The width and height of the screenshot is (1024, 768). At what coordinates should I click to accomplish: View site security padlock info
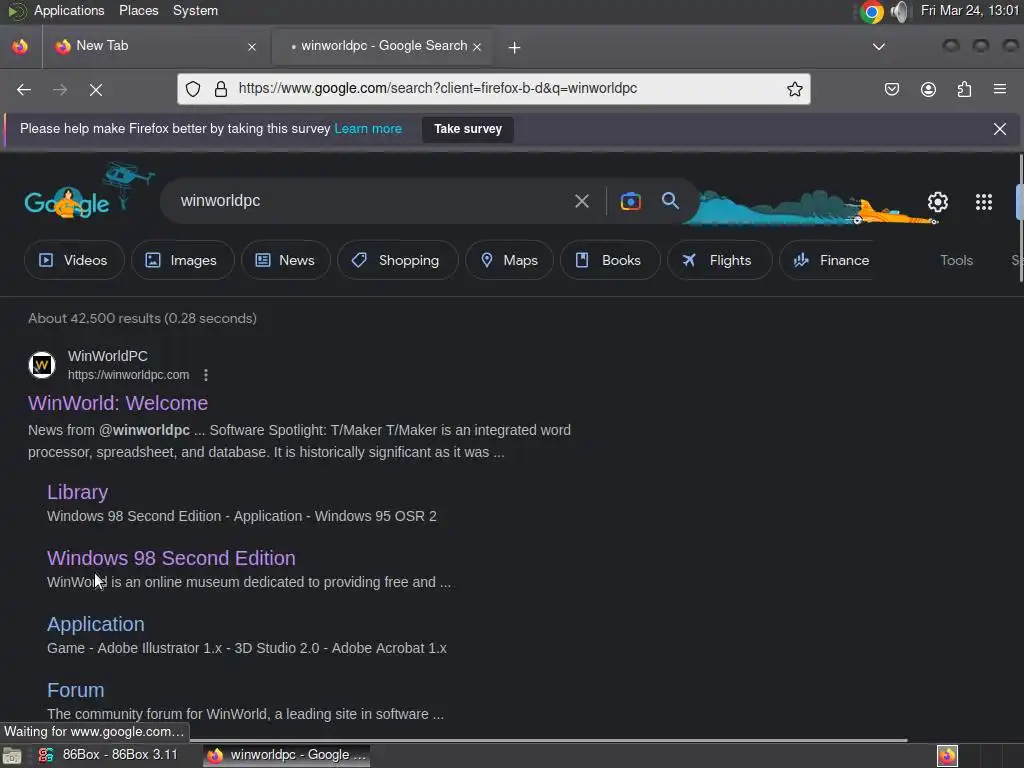click(x=221, y=89)
